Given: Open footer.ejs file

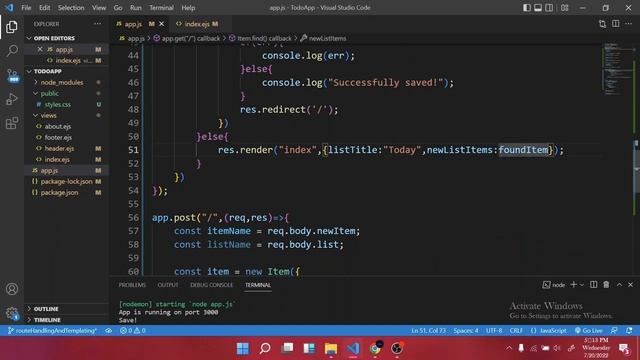Looking at the screenshot, I should pyautogui.click(x=58, y=138).
